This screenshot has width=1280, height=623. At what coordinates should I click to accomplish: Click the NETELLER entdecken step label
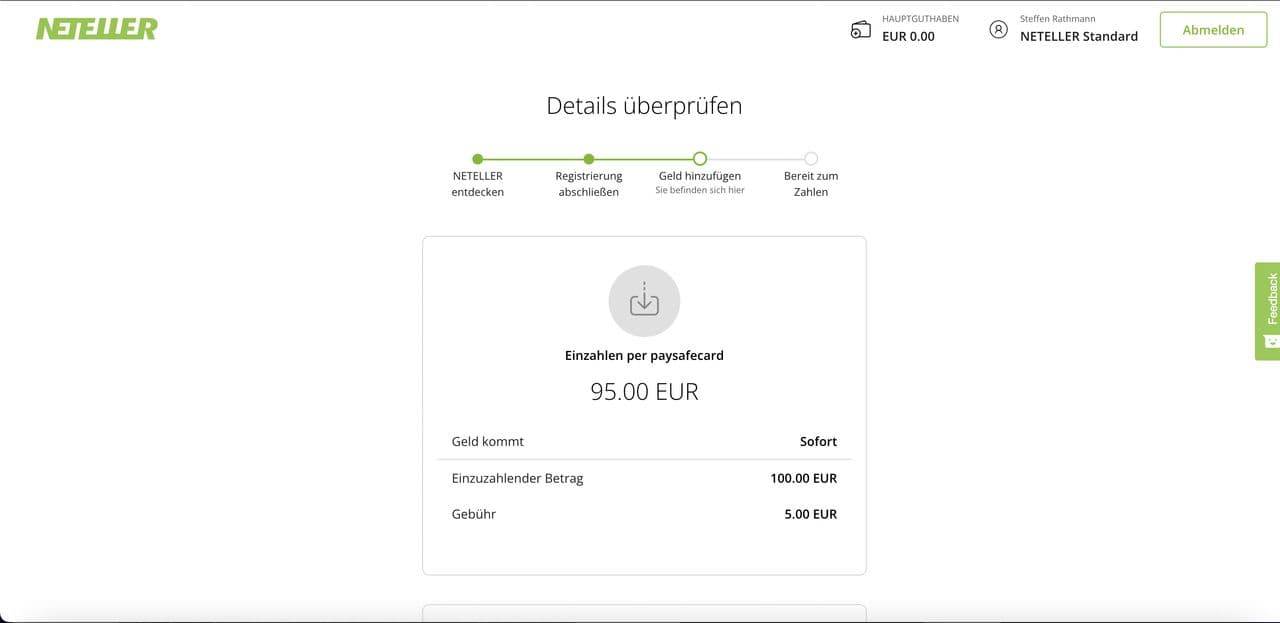(478, 184)
